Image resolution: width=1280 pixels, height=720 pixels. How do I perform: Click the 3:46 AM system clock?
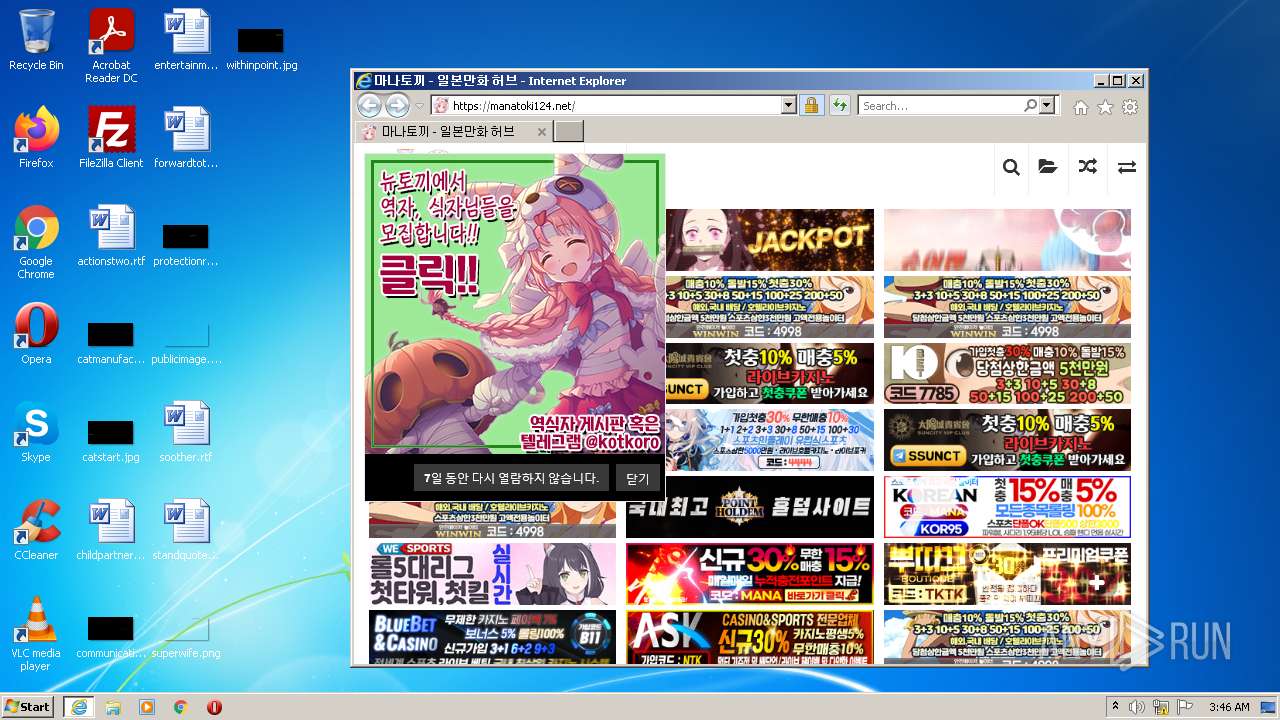(1228, 707)
